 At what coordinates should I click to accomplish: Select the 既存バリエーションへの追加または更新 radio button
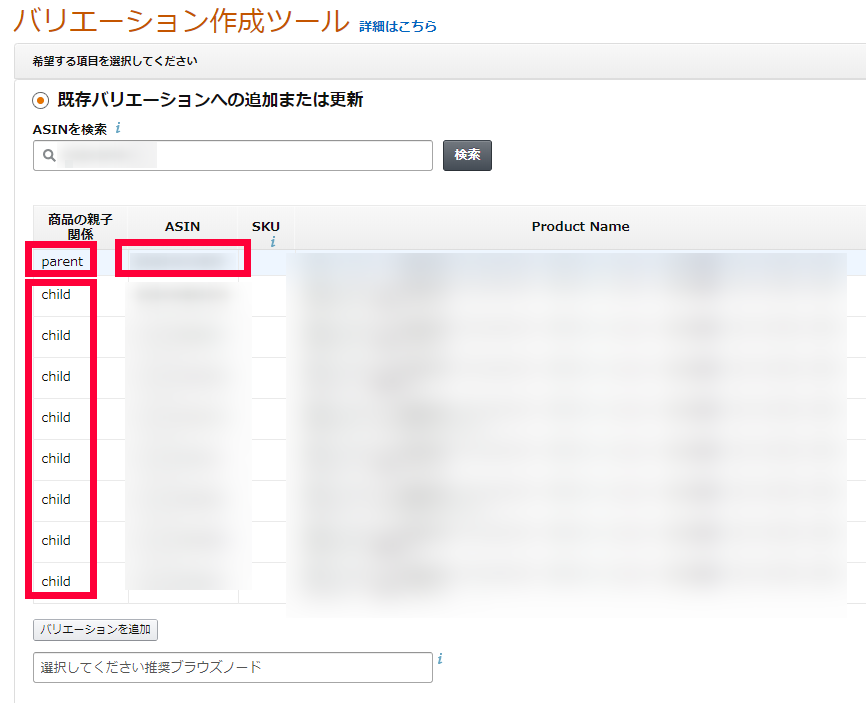click(41, 100)
